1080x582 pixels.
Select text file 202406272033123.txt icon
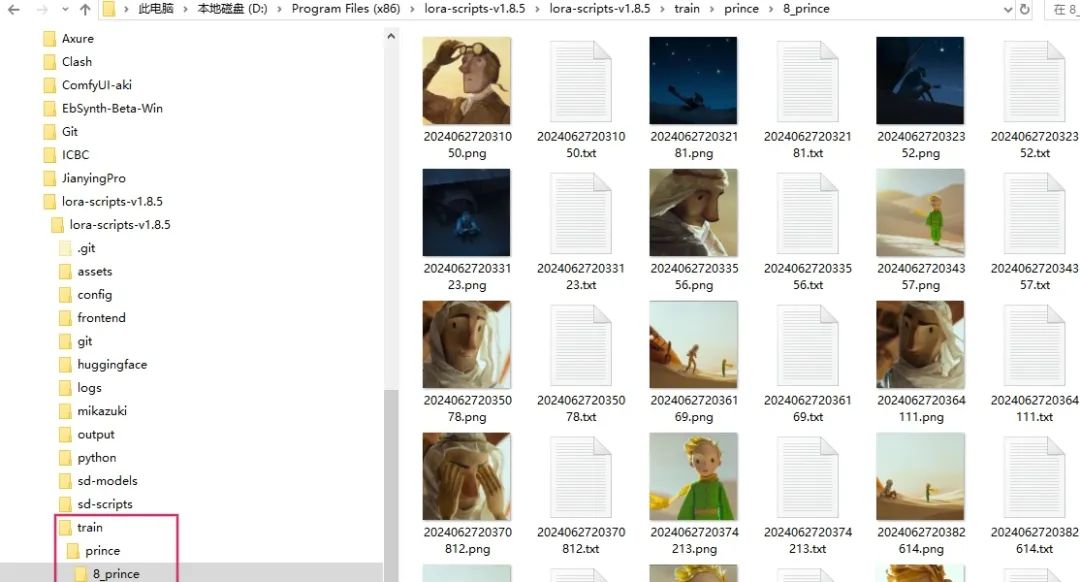(581, 213)
